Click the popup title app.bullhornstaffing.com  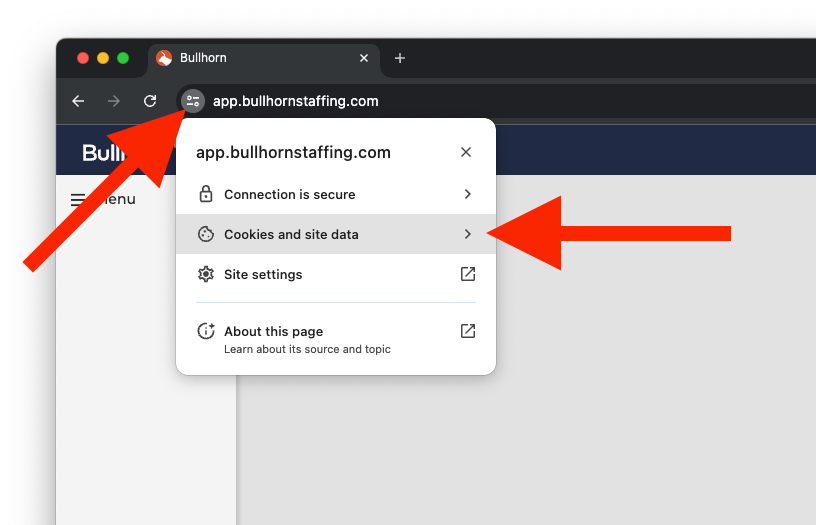[x=293, y=152]
